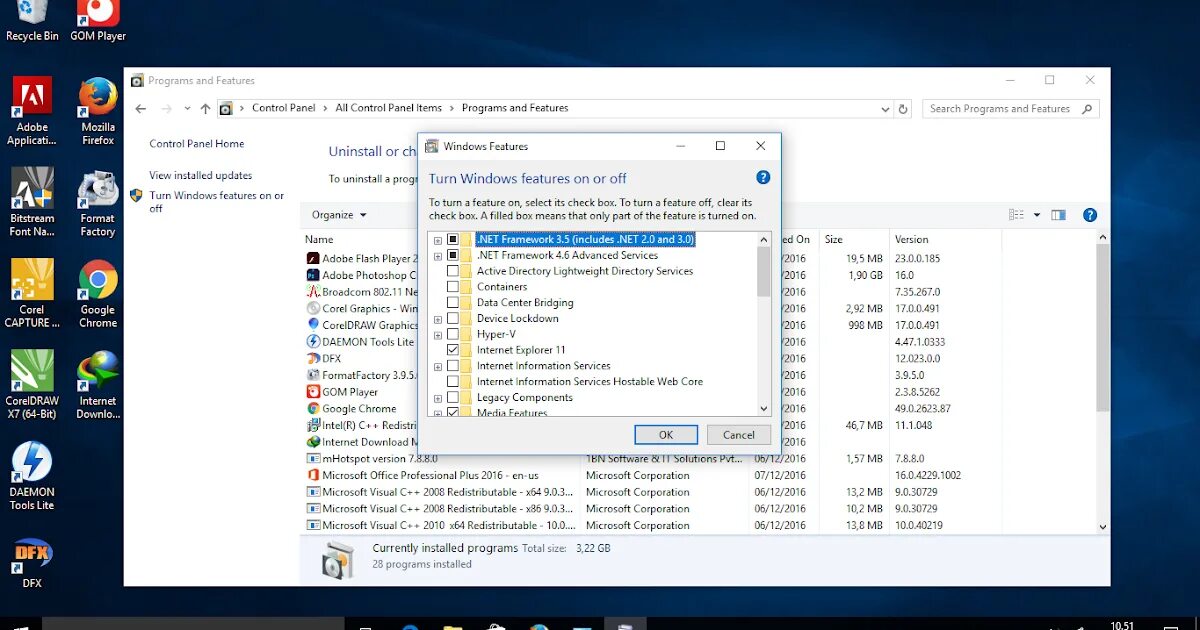Select the Microsoft Office icon in program list

pos(313,475)
